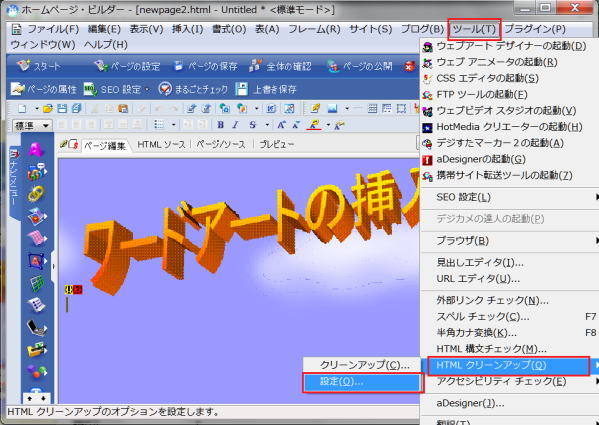This screenshot has height=425, width=599.
Task: Open the font color dropdown arrow
Action: [x=328, y=125]
